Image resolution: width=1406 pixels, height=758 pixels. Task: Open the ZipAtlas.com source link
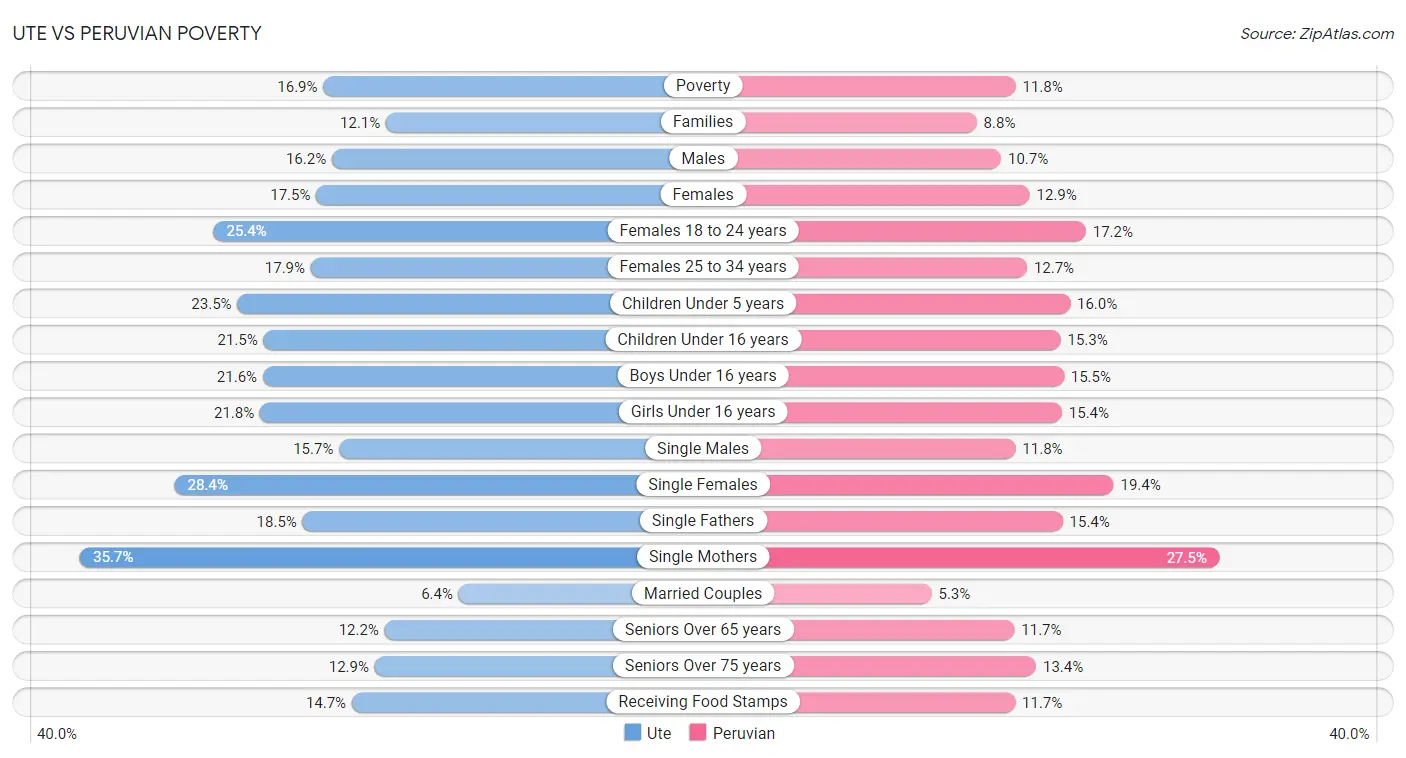coord(1316,33)
